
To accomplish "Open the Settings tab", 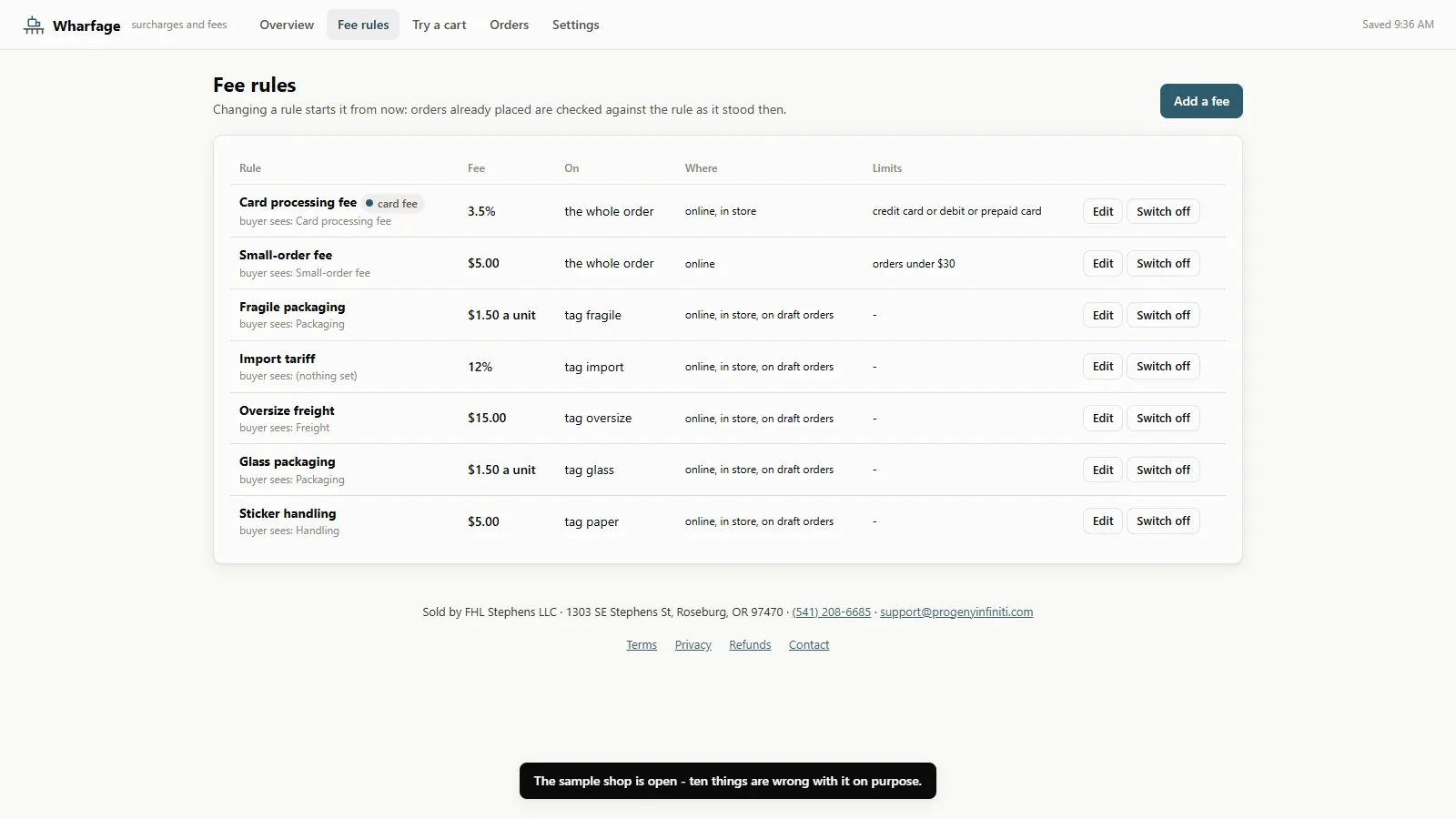I will (x=576, y=25).
